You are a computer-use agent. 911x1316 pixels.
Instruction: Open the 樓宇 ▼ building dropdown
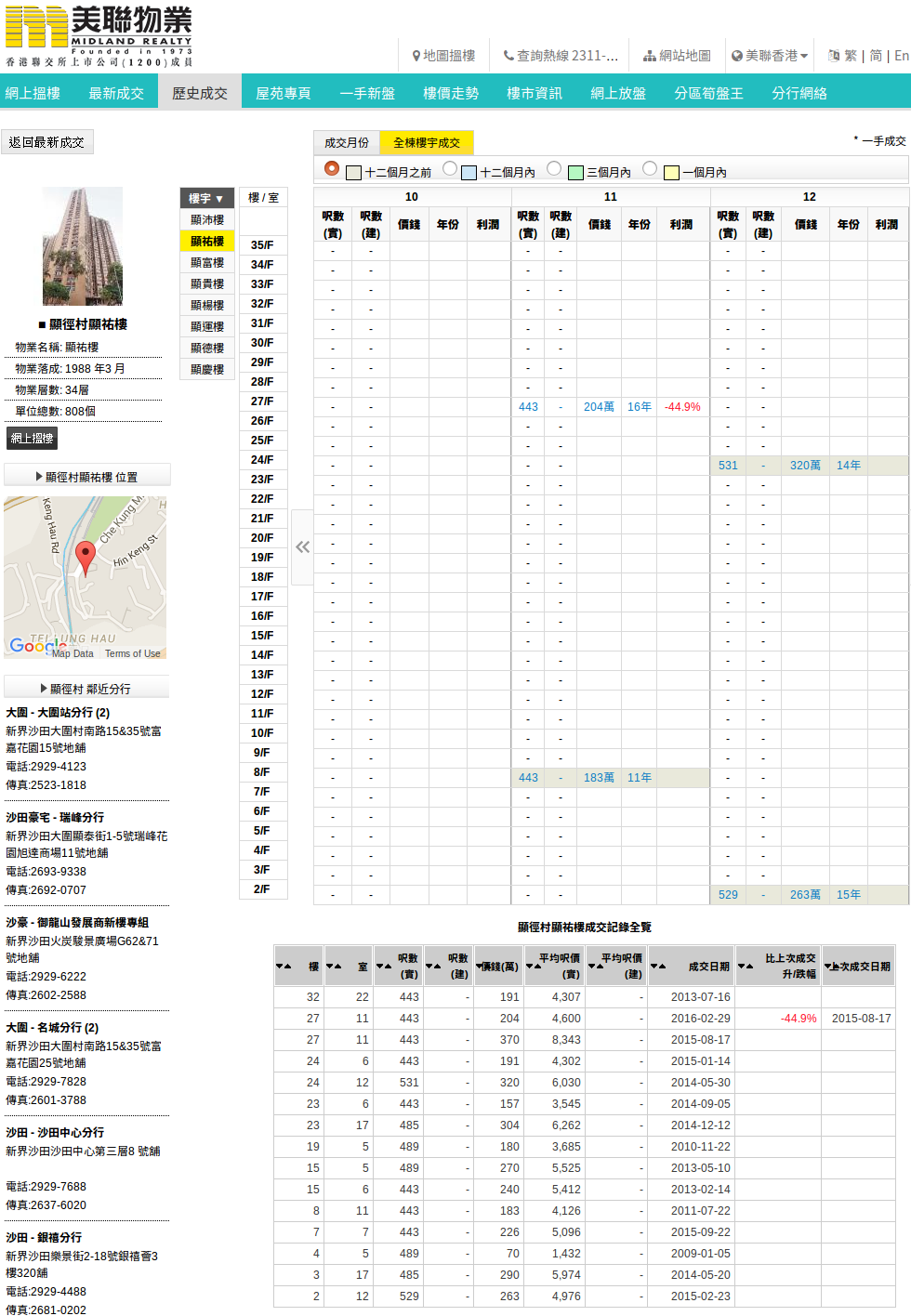coord(206,198)
